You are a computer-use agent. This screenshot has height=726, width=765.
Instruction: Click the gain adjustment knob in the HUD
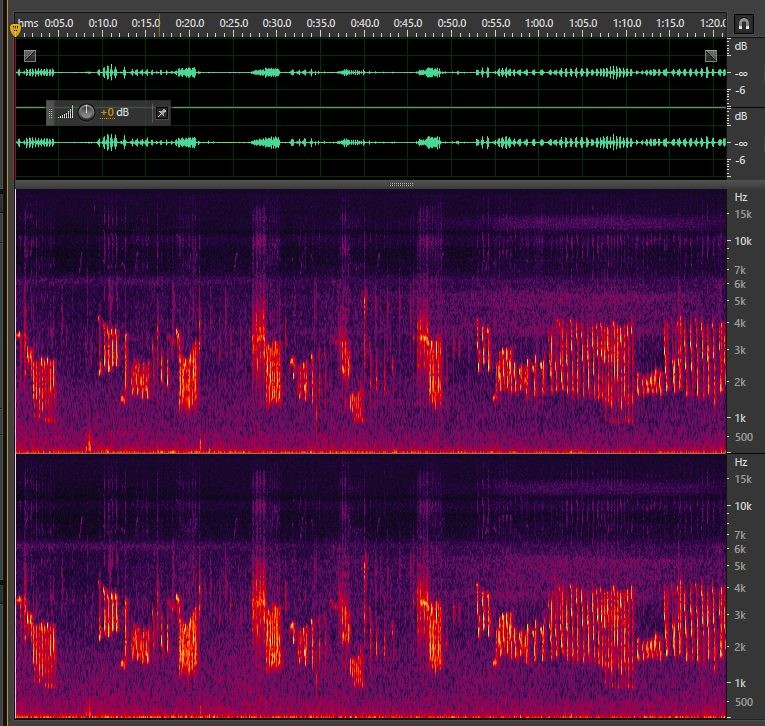pos(87,112)
